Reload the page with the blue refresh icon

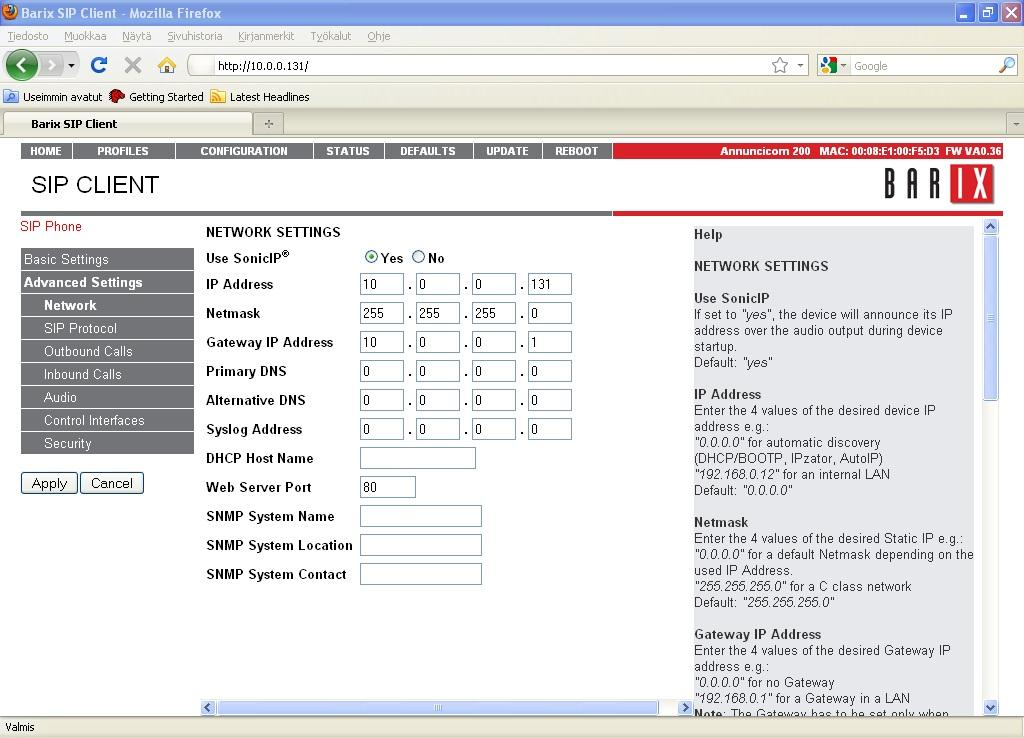tap(99, 65)
